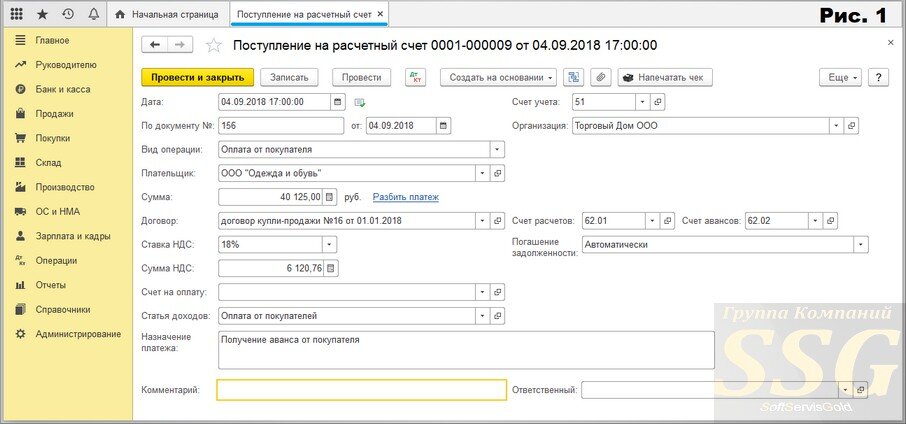The width and height of the screenshot is (906, 424).
Task: Expand Договор dropdown arrow
Action: (x=483, y=221)
